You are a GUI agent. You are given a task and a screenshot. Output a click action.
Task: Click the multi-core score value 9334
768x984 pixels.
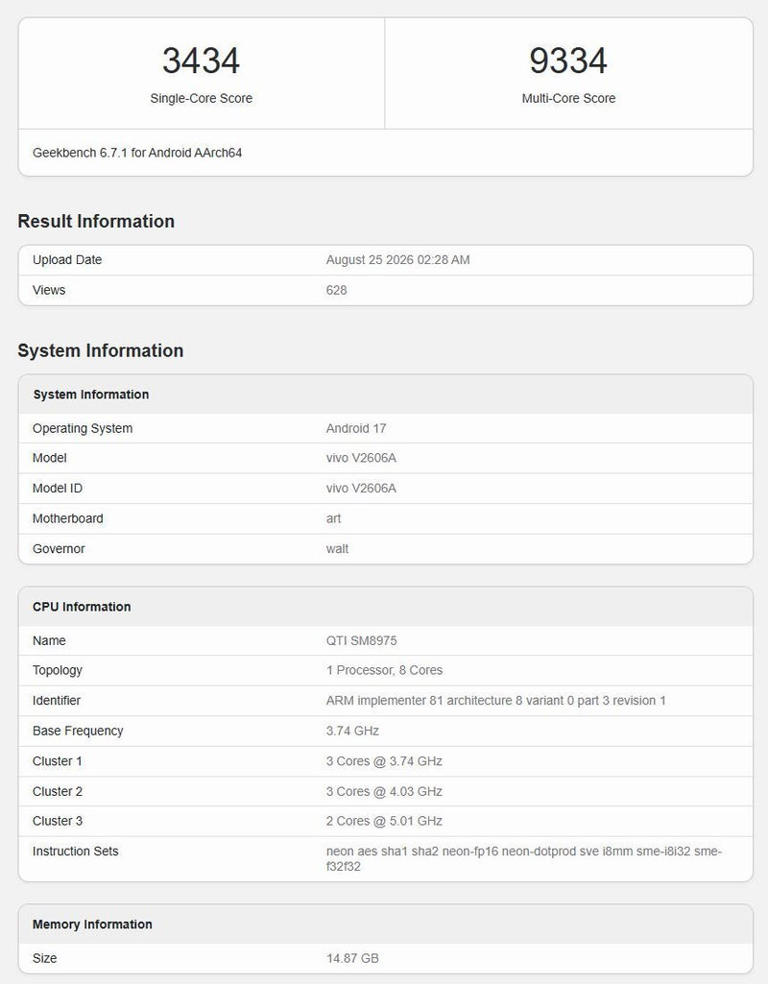click(568, 61)
